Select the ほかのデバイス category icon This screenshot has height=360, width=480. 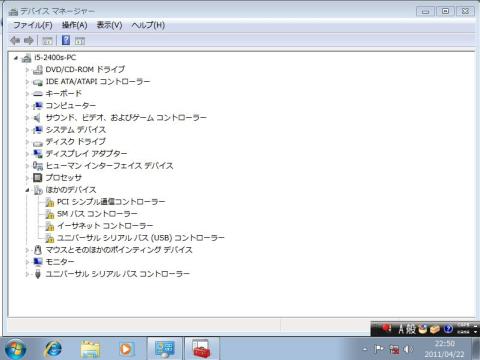tap(38, 190)
